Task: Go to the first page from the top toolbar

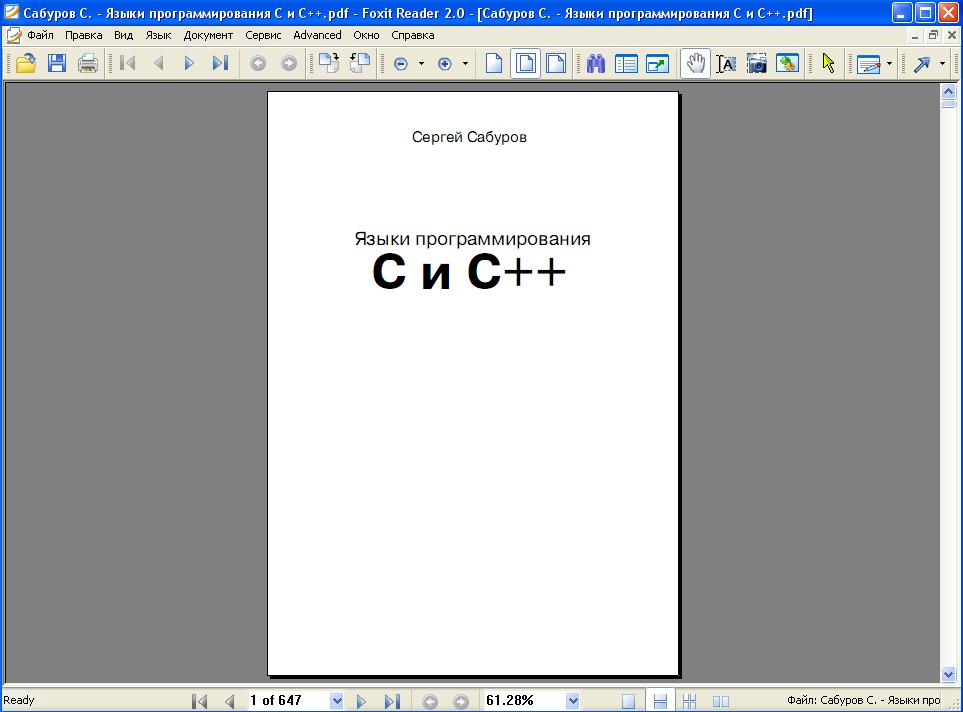Action: (x=128, y=63)
